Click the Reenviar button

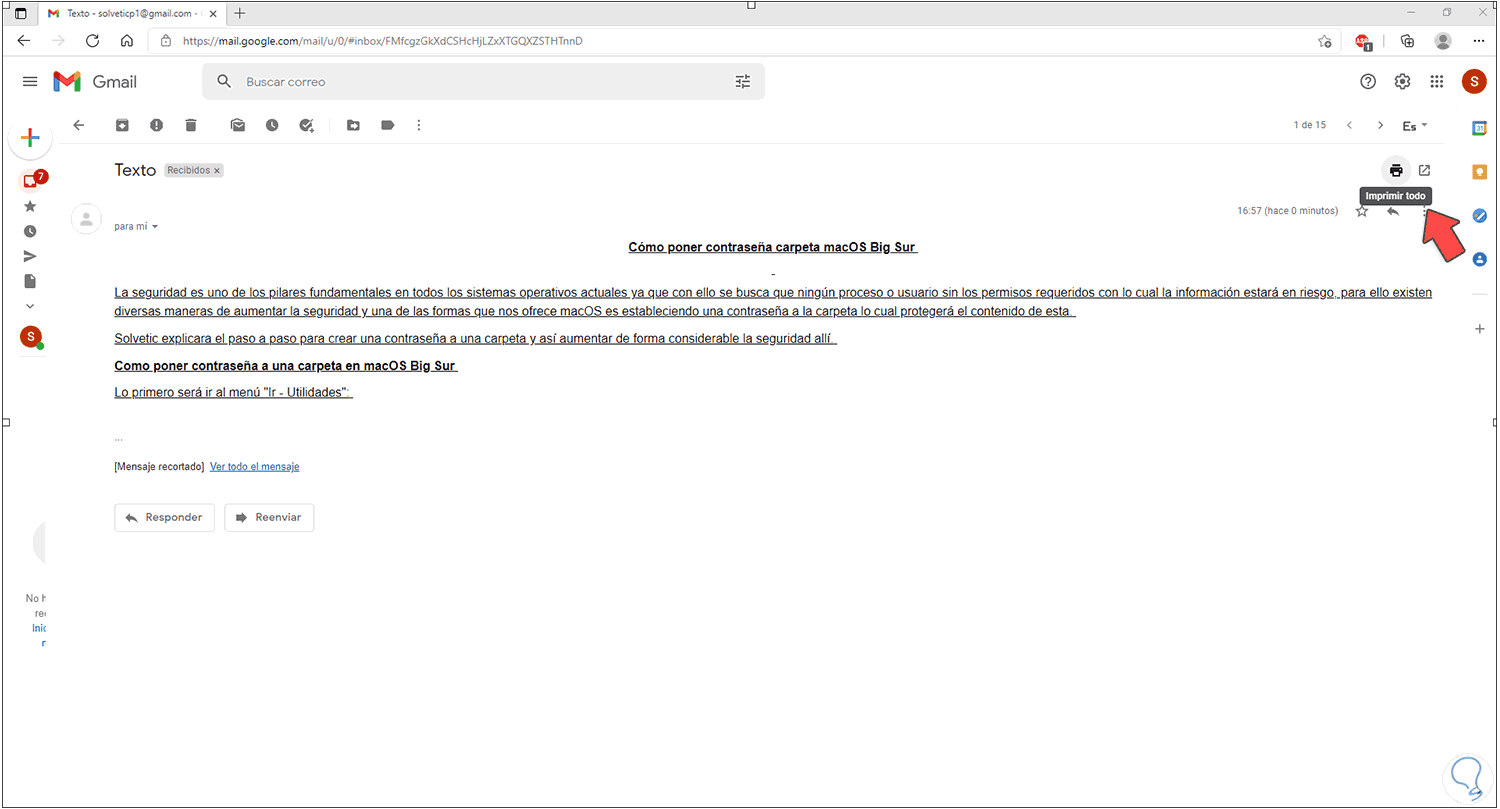[269, 517]
